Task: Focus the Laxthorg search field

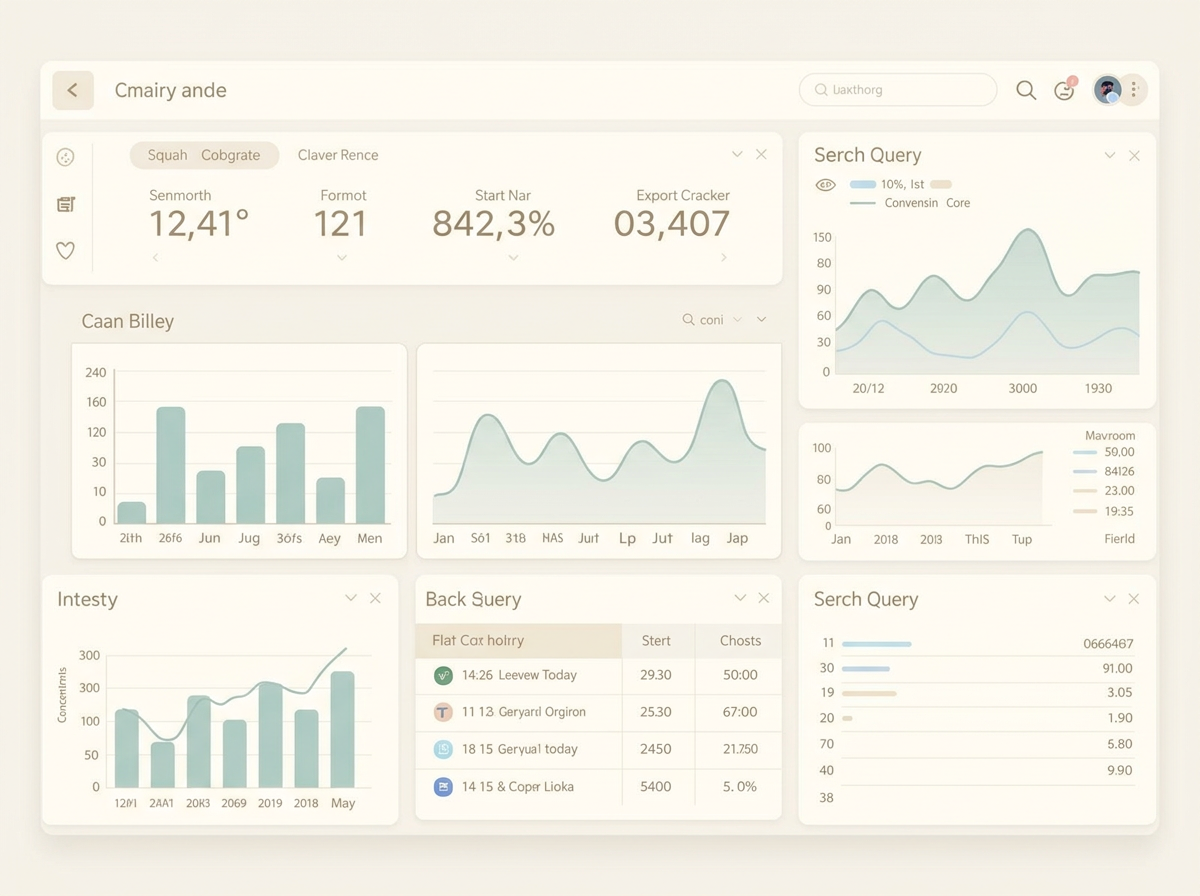Action: (x=898, y=90)
